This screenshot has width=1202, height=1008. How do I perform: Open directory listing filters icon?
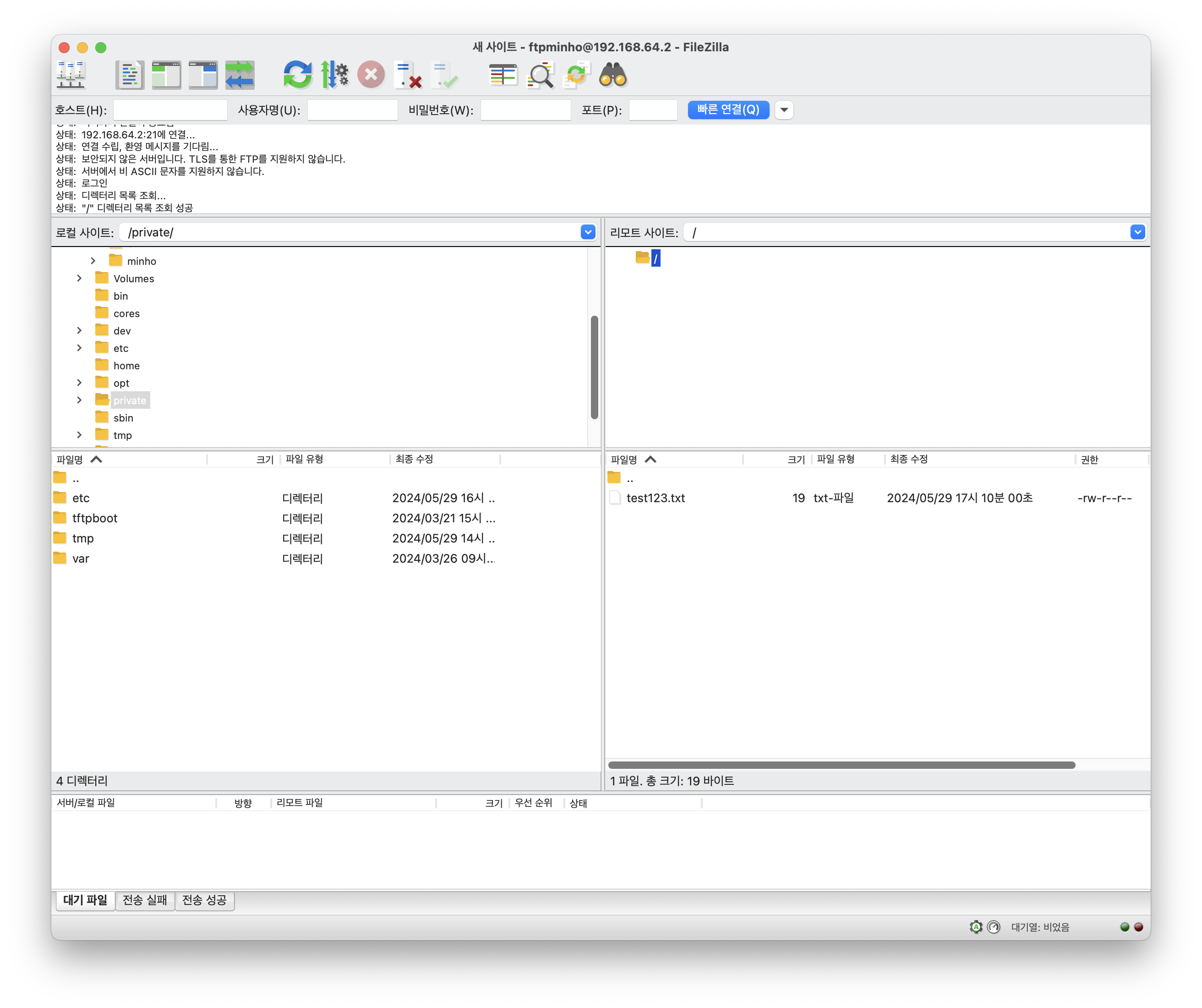(x=503, y=75)
